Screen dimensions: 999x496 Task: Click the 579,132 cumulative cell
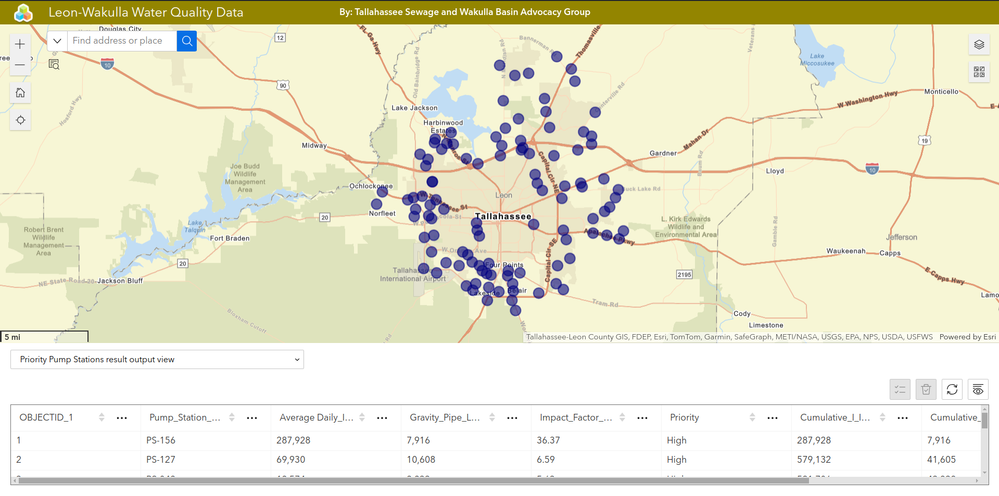856,460
